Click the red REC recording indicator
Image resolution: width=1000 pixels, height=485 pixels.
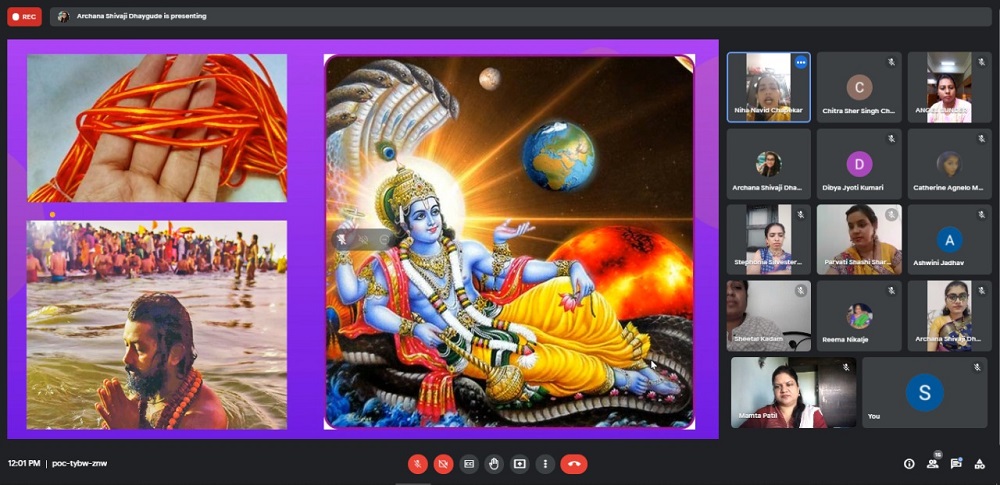pos(24,17)
